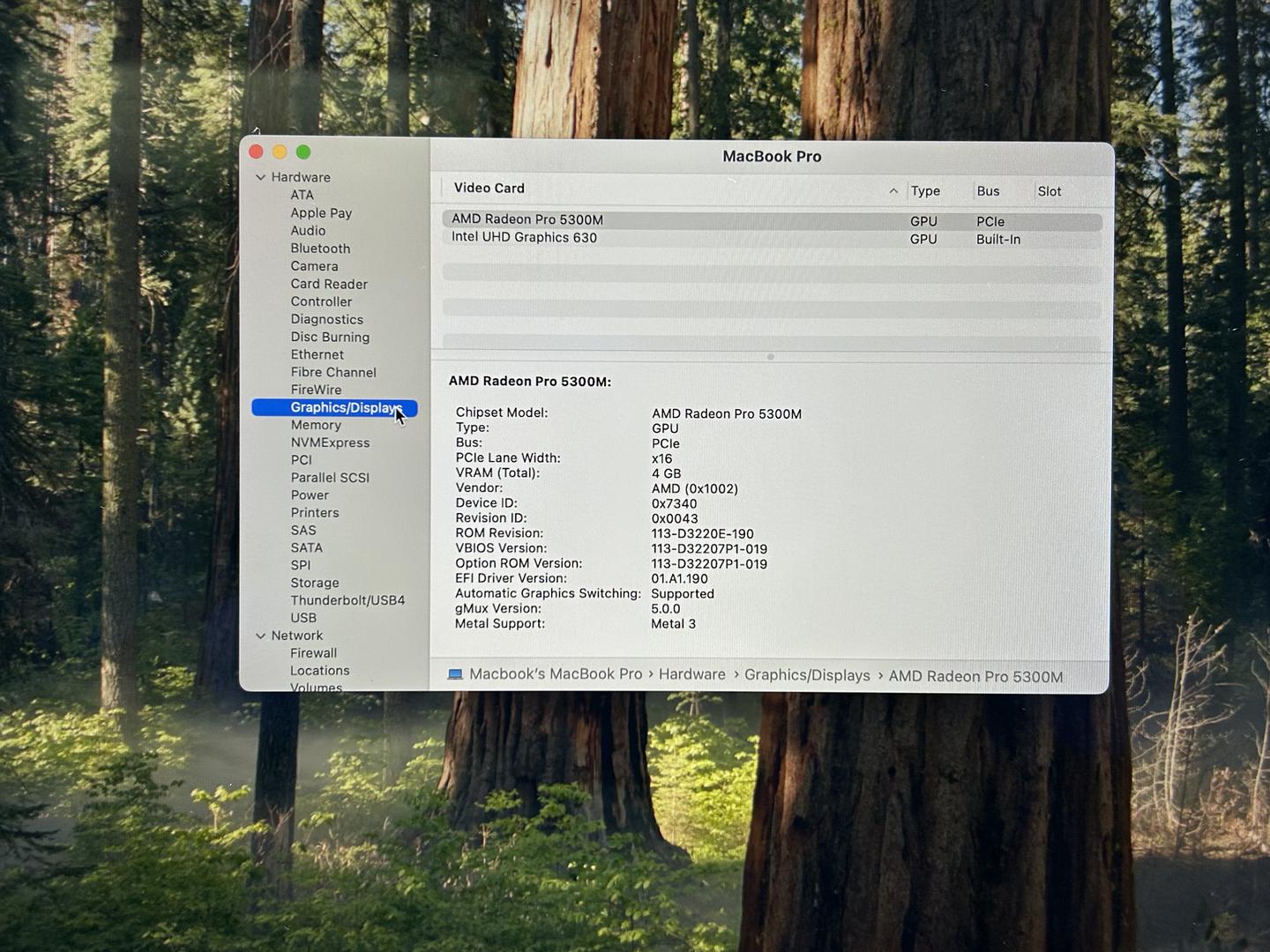The image size is (1270, 952).
Task: Select Power in the sidebar
Action: pyautogui.click(x=310, y=495)
